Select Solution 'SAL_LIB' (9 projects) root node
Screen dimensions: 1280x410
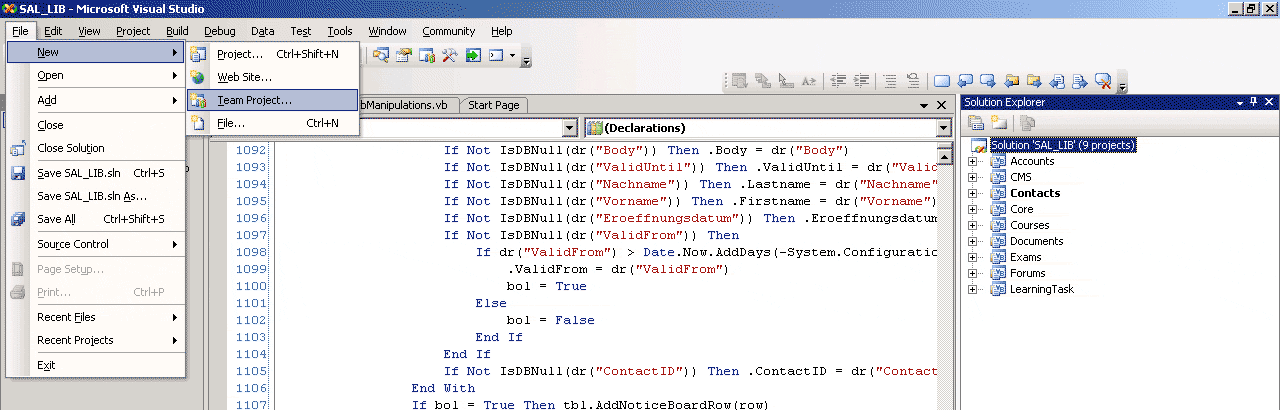click(1063, 145)
